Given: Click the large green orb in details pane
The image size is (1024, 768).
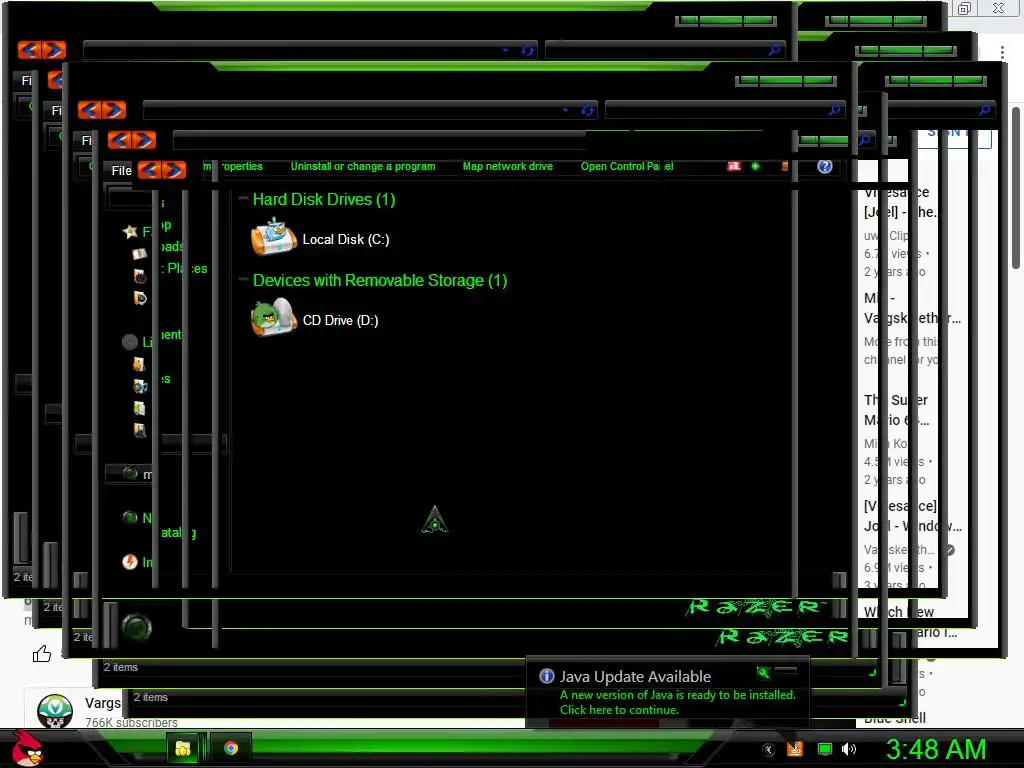Looking at the screenshot, I should [136, 628].
